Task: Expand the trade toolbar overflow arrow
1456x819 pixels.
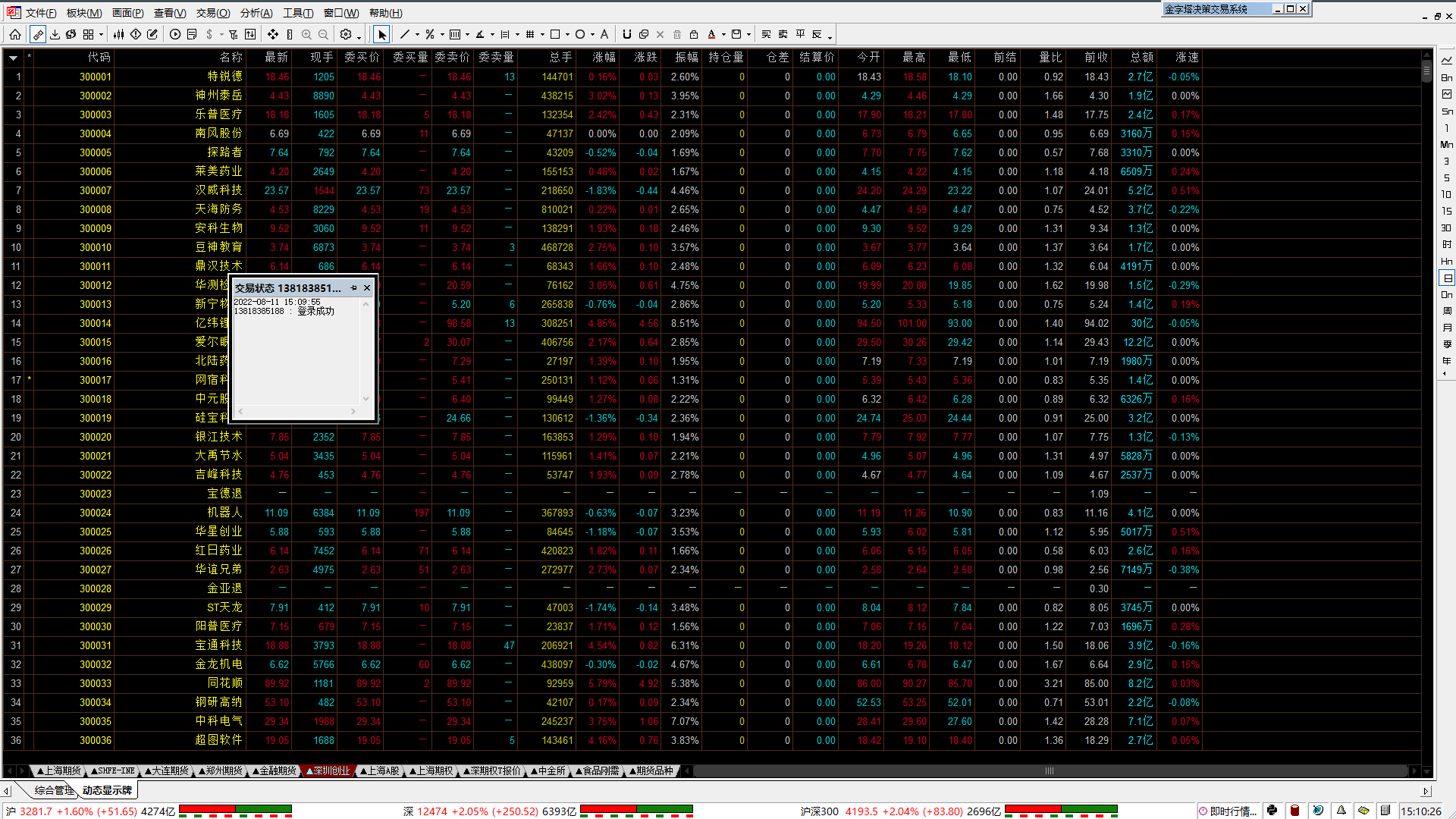Action: click(830, 36)
